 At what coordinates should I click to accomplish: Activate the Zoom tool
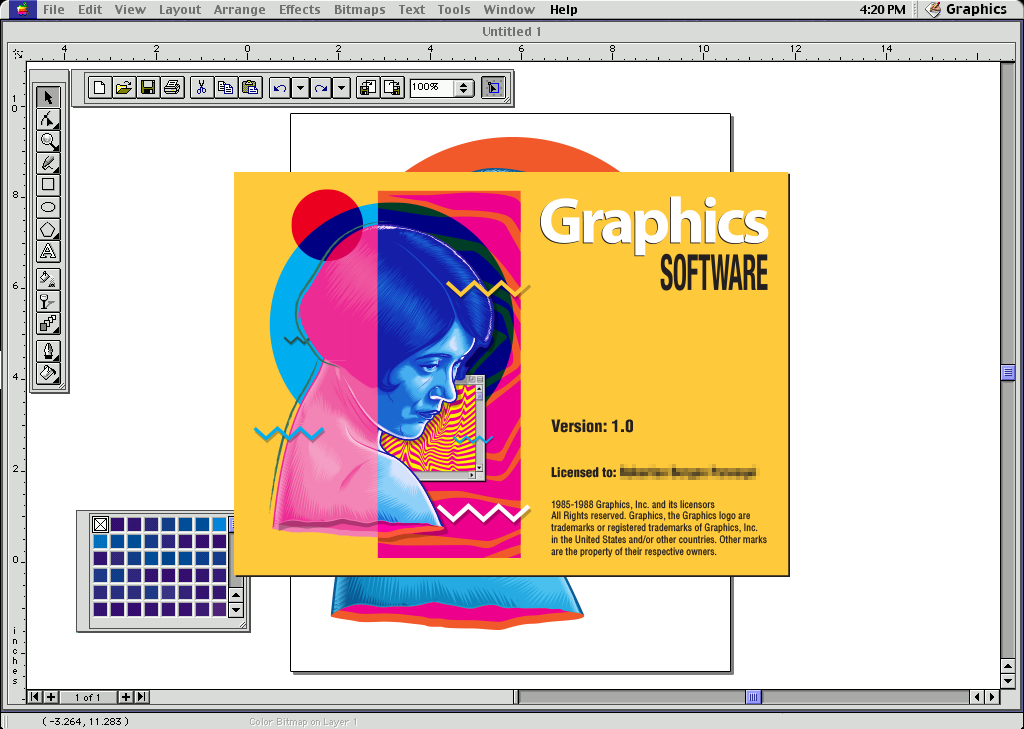tap(46, 141)
